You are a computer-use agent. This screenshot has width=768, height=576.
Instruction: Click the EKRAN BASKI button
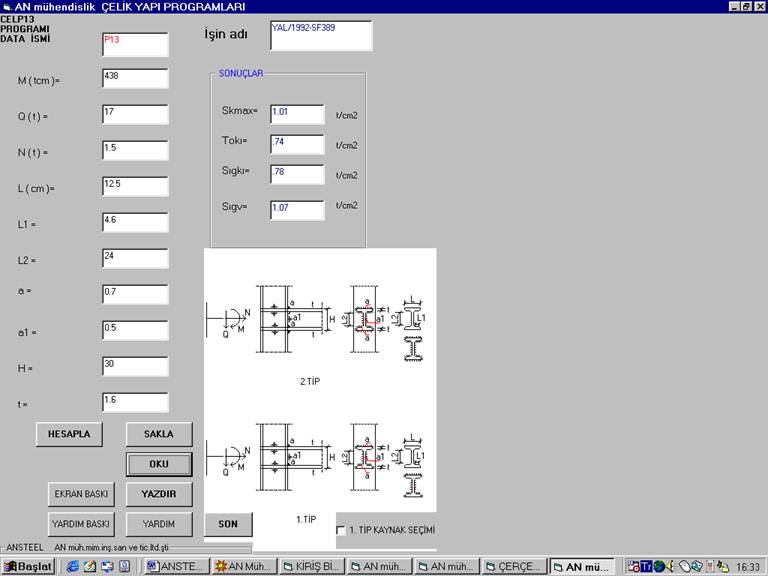tap(81, 494)
